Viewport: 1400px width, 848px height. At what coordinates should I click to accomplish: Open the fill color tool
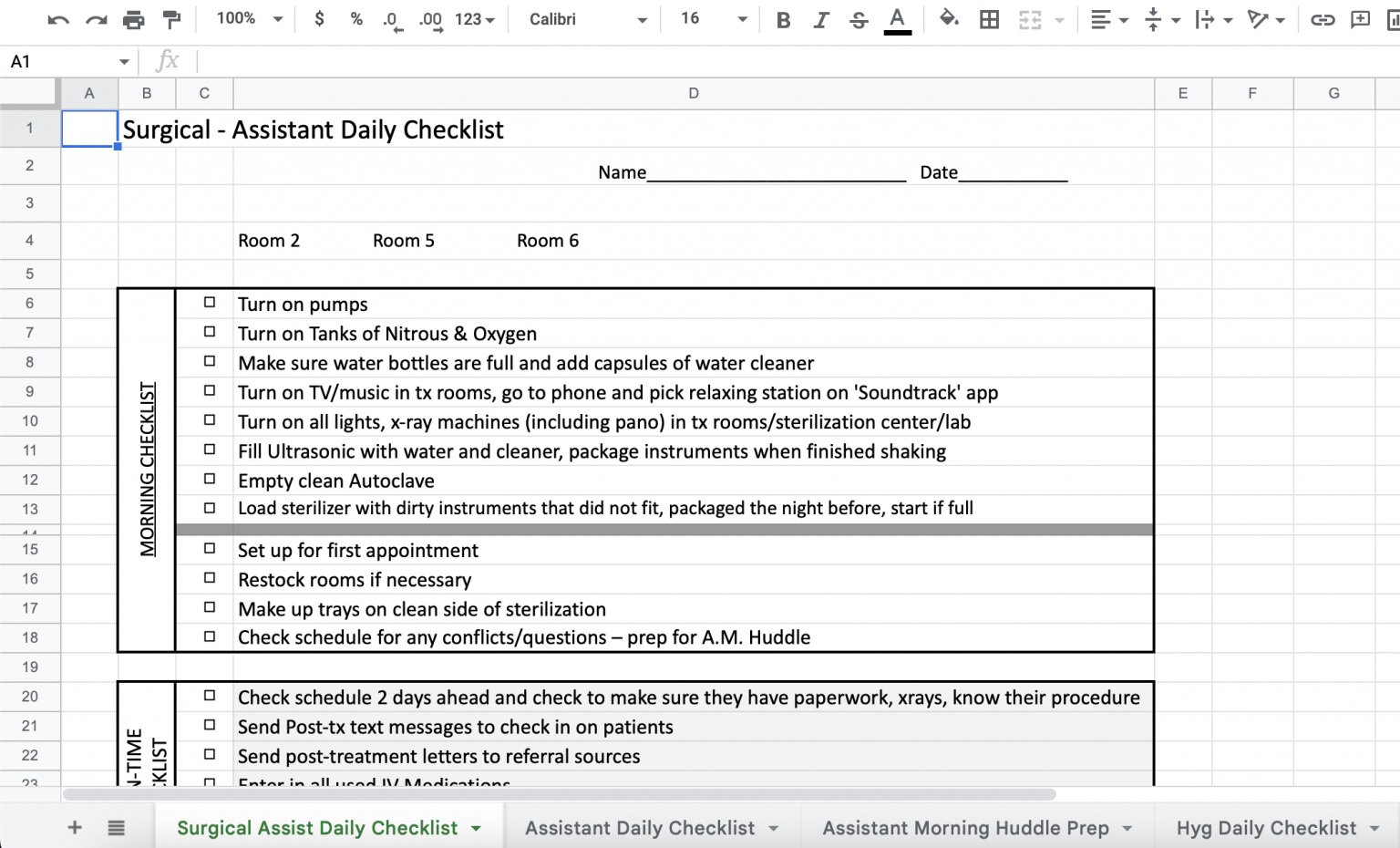(x=949, y=18)
